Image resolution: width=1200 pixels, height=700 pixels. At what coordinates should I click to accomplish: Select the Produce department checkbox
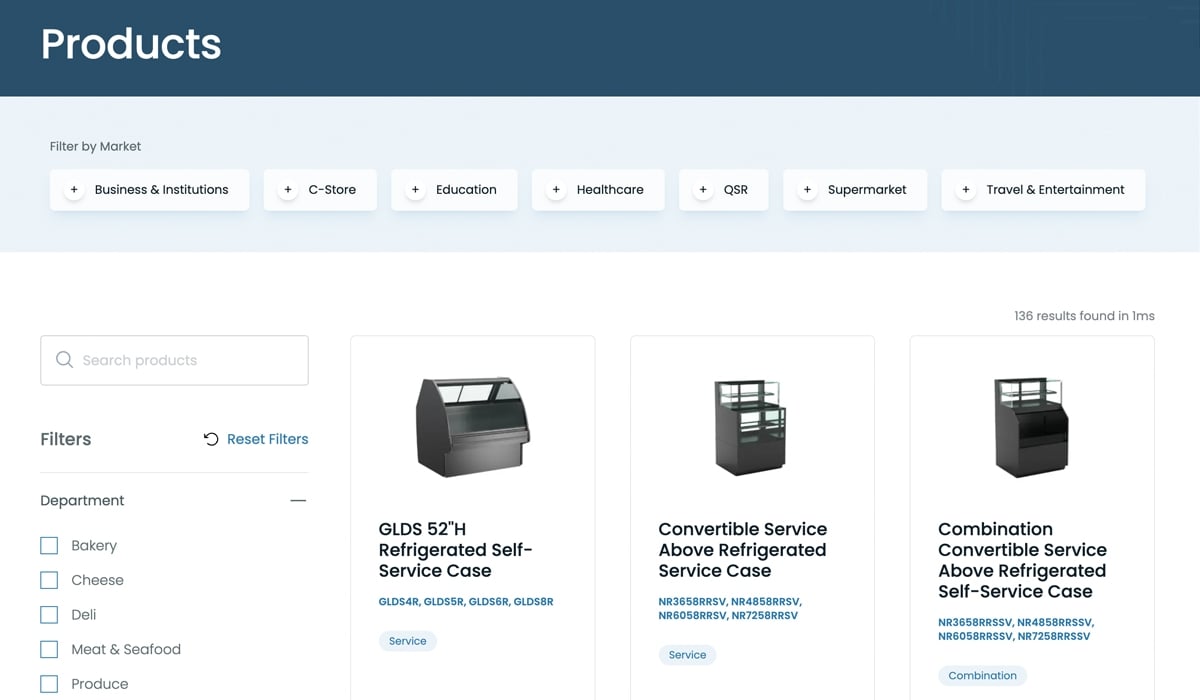click(x=49, y=684)
